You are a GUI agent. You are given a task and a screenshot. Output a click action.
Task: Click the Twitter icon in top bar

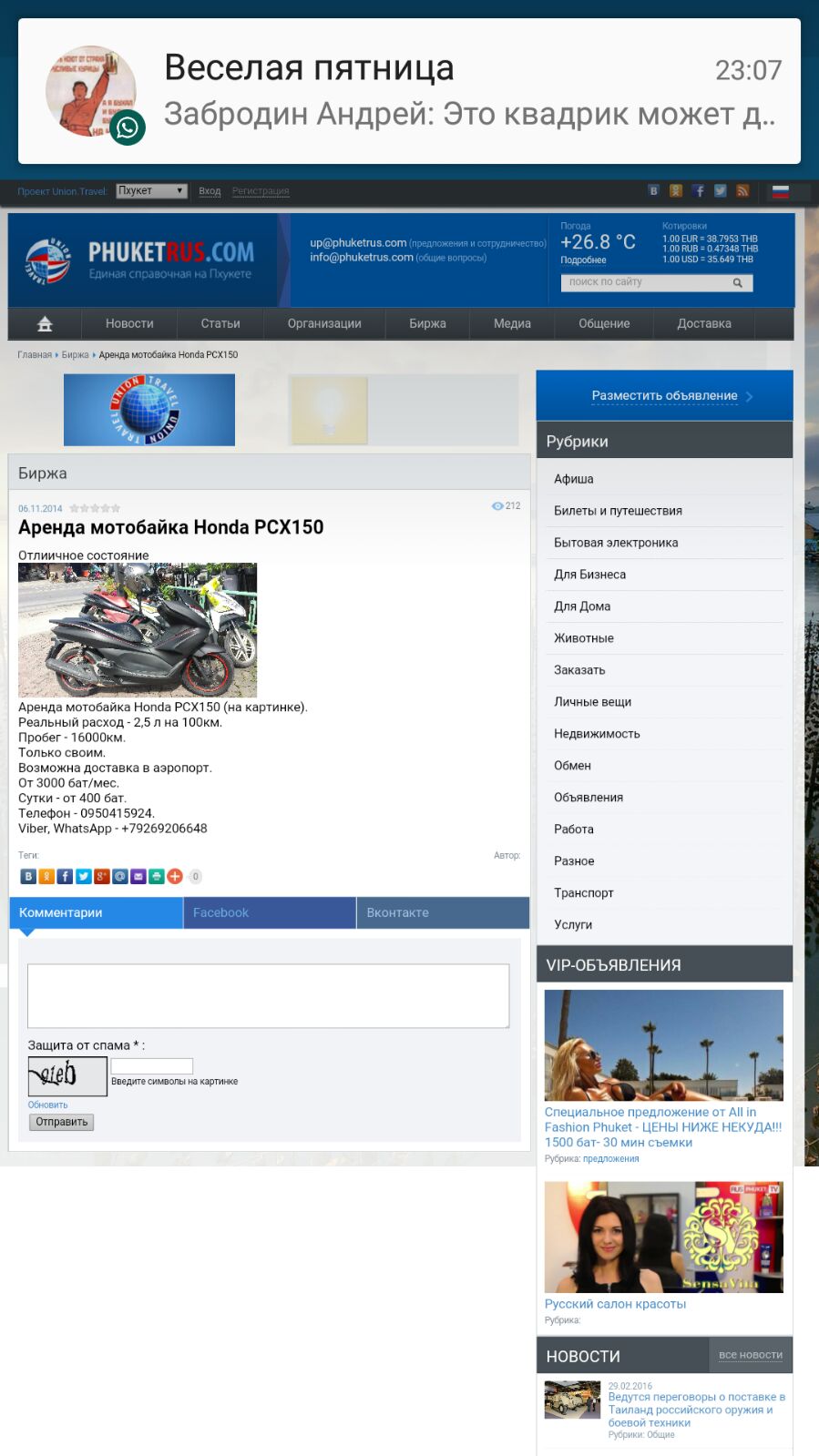[720, 191]
